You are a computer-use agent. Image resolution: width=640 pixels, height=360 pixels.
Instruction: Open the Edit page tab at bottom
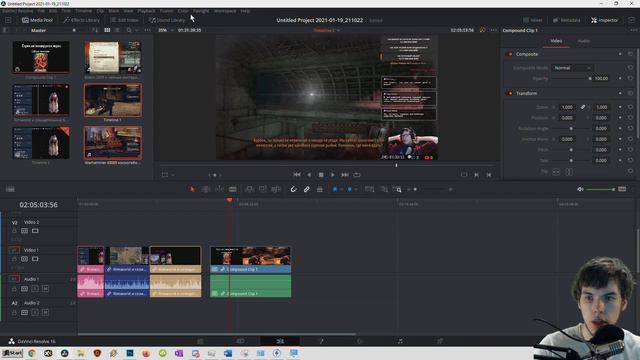(x=280, y=341)
